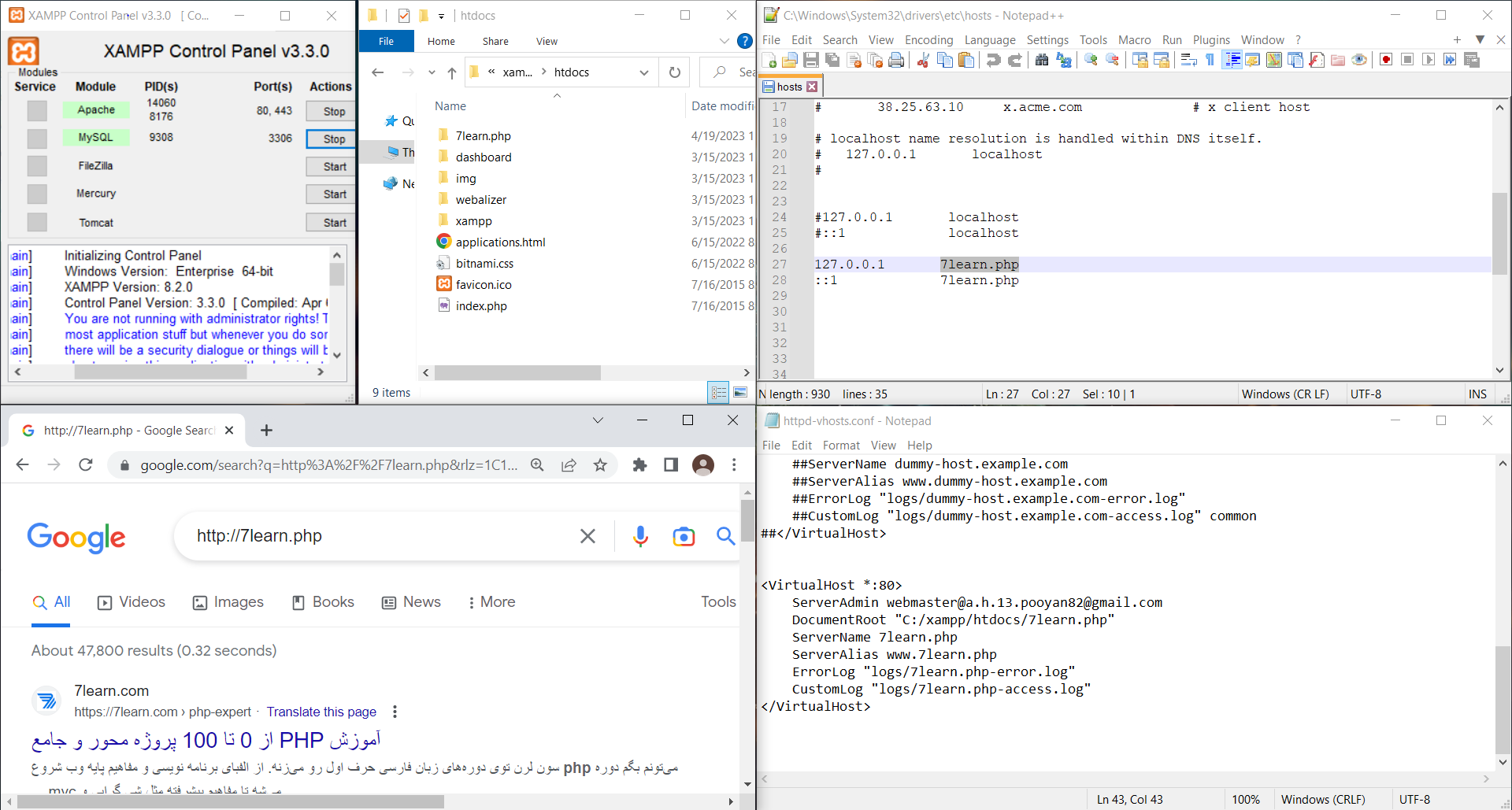
Task: Toggle the Tomcat service checkbox
Action: pos(37,222)
